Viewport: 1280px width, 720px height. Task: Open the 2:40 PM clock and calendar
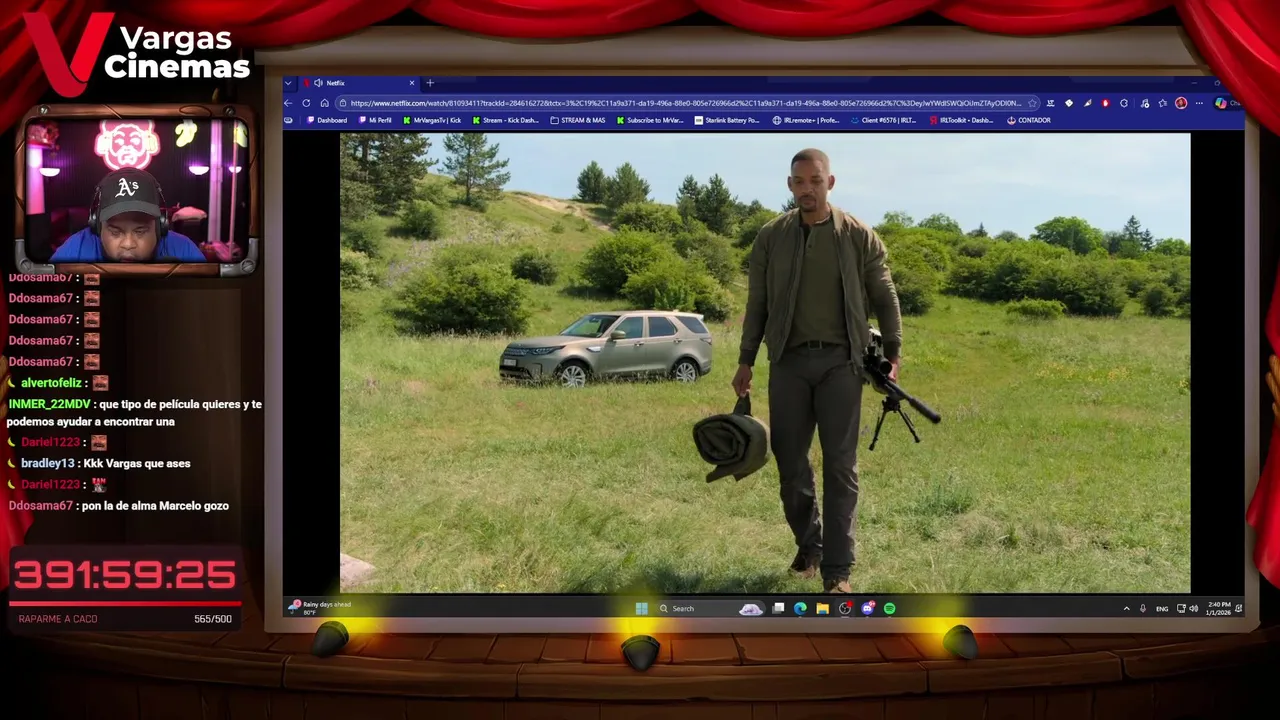click(x=1218, y=608)
